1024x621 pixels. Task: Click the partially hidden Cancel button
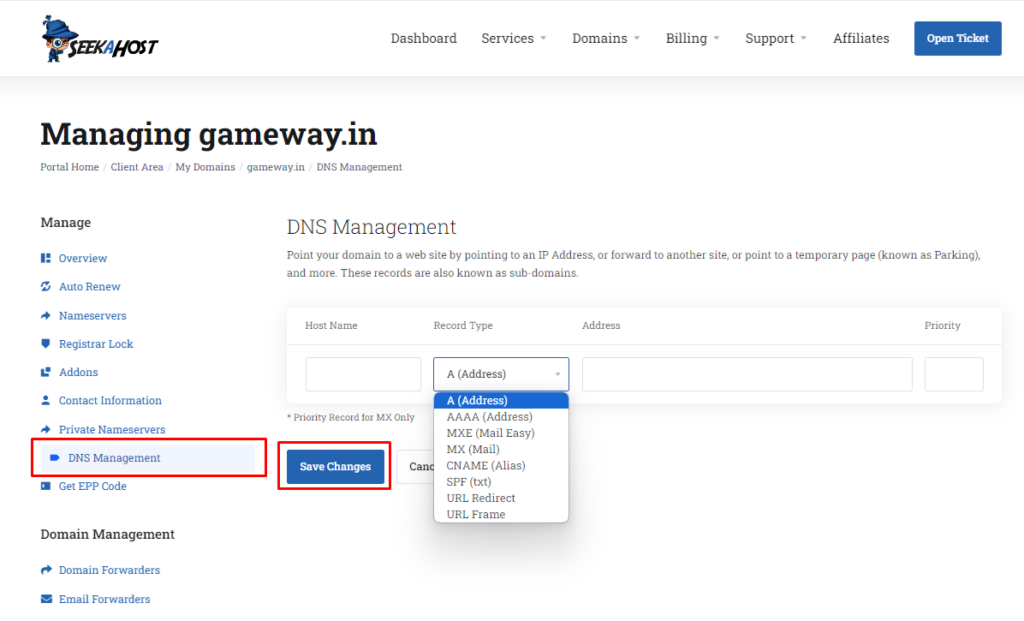point(415,466)
